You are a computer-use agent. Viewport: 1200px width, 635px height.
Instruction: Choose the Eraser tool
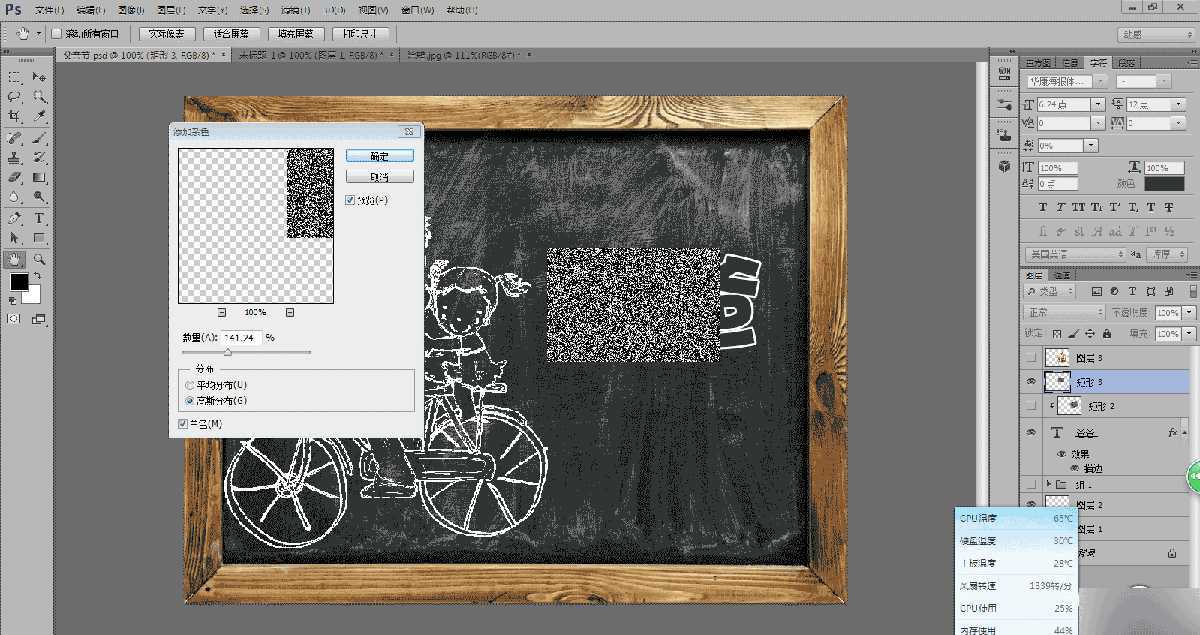click(x=15, y=177)
